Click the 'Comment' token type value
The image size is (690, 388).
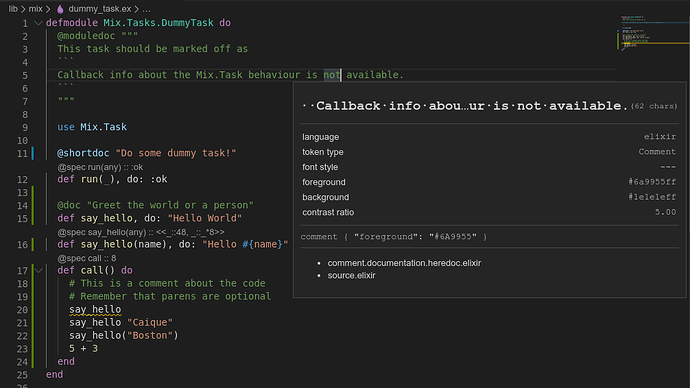657,152
